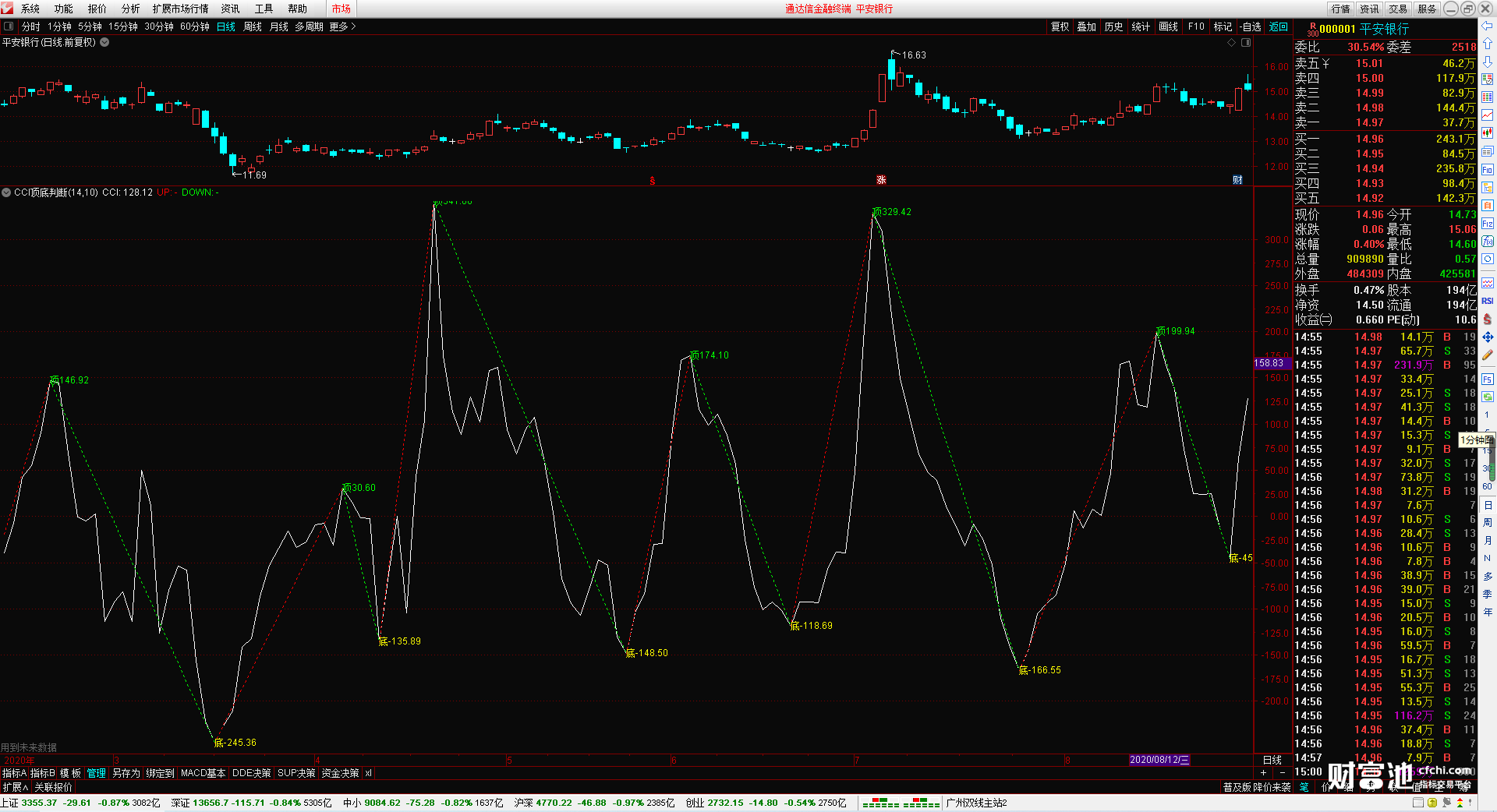Screen dimensions: 1497x812
Task: Open the candlestick chart icon
Action: [1488, 132]
